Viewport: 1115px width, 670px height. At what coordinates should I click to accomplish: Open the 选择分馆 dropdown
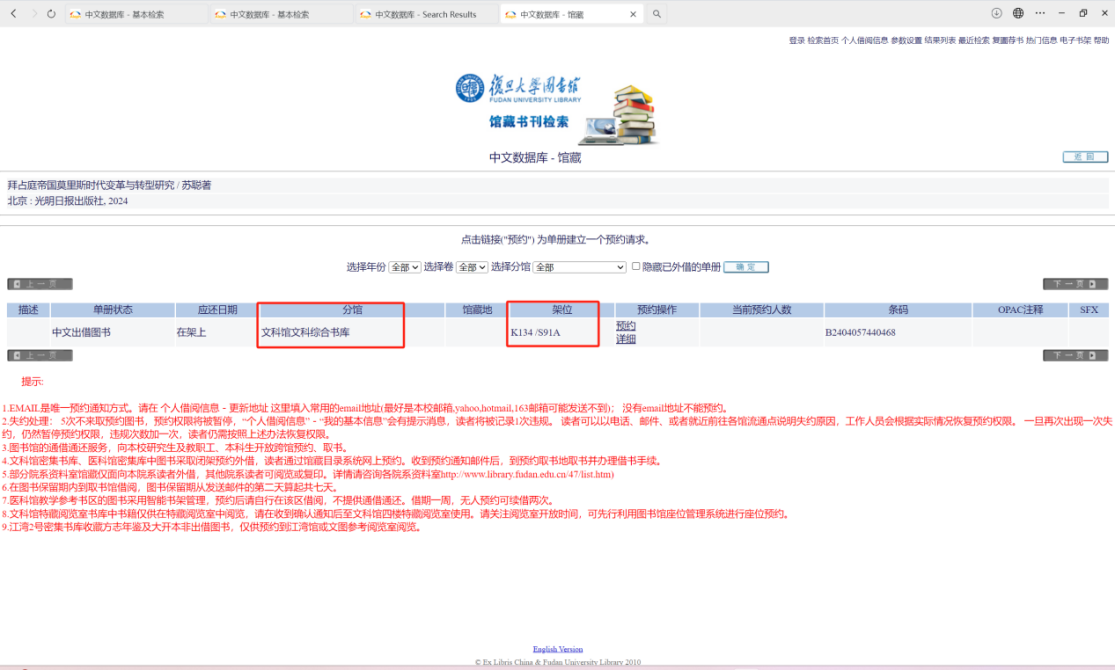click(x=579, y=268)
